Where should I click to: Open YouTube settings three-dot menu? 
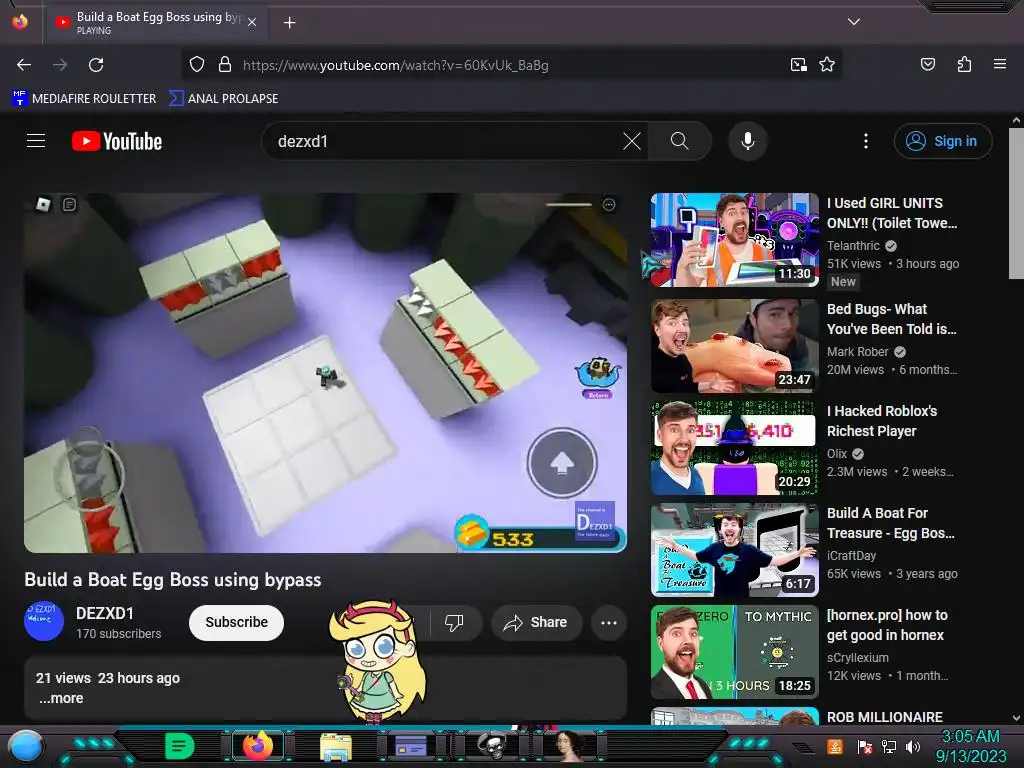click(x=866, y=141)
